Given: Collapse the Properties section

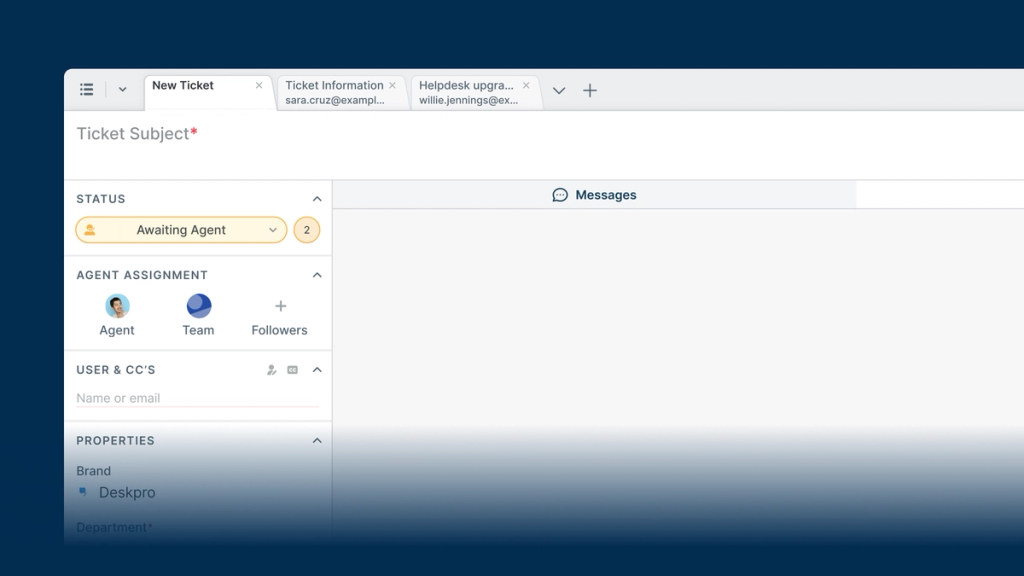Looking at the screenshot, I should pyautogui.click(x=317, y=441).
